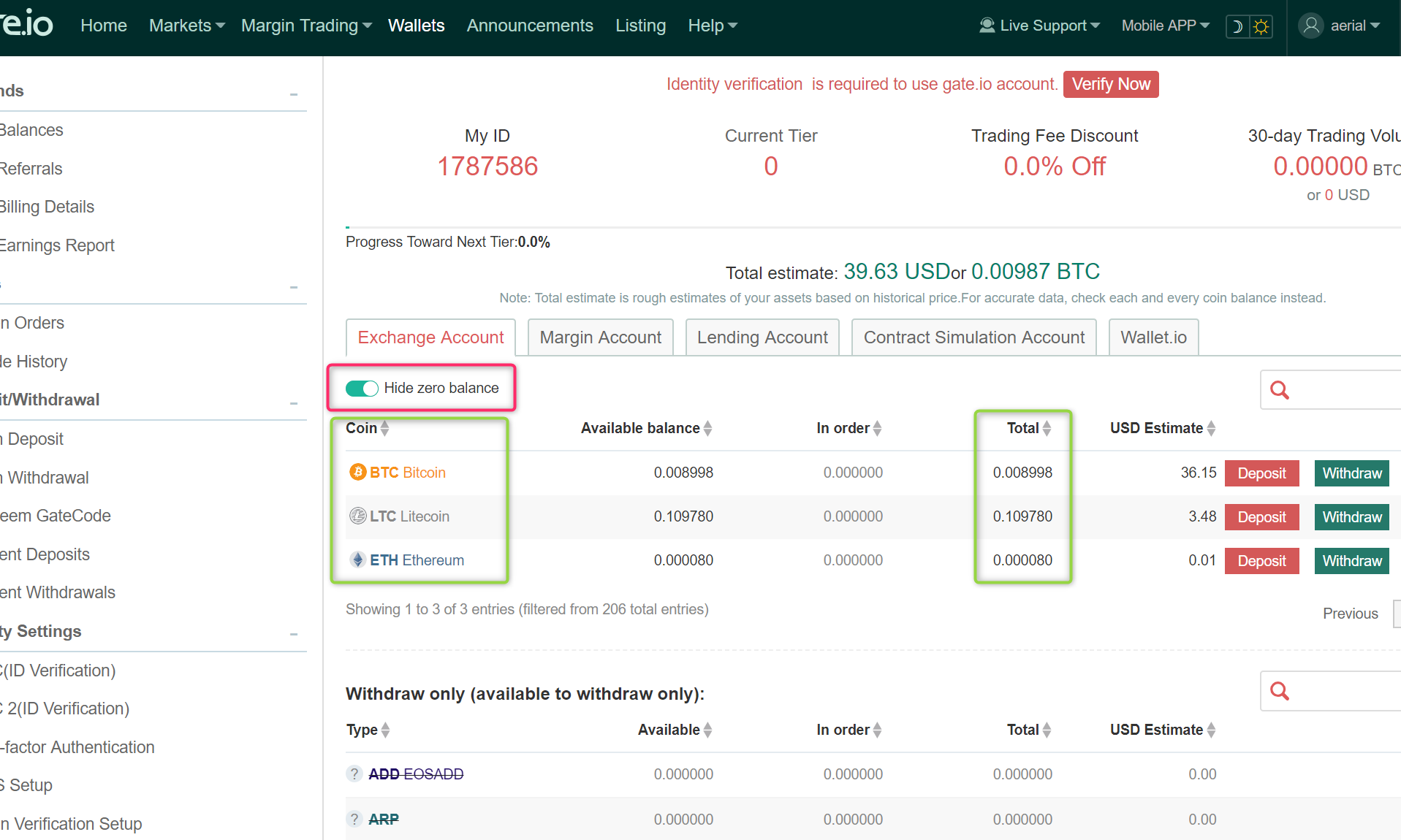
Task: Select the Exchange Account tab
Action: point(430,337)
